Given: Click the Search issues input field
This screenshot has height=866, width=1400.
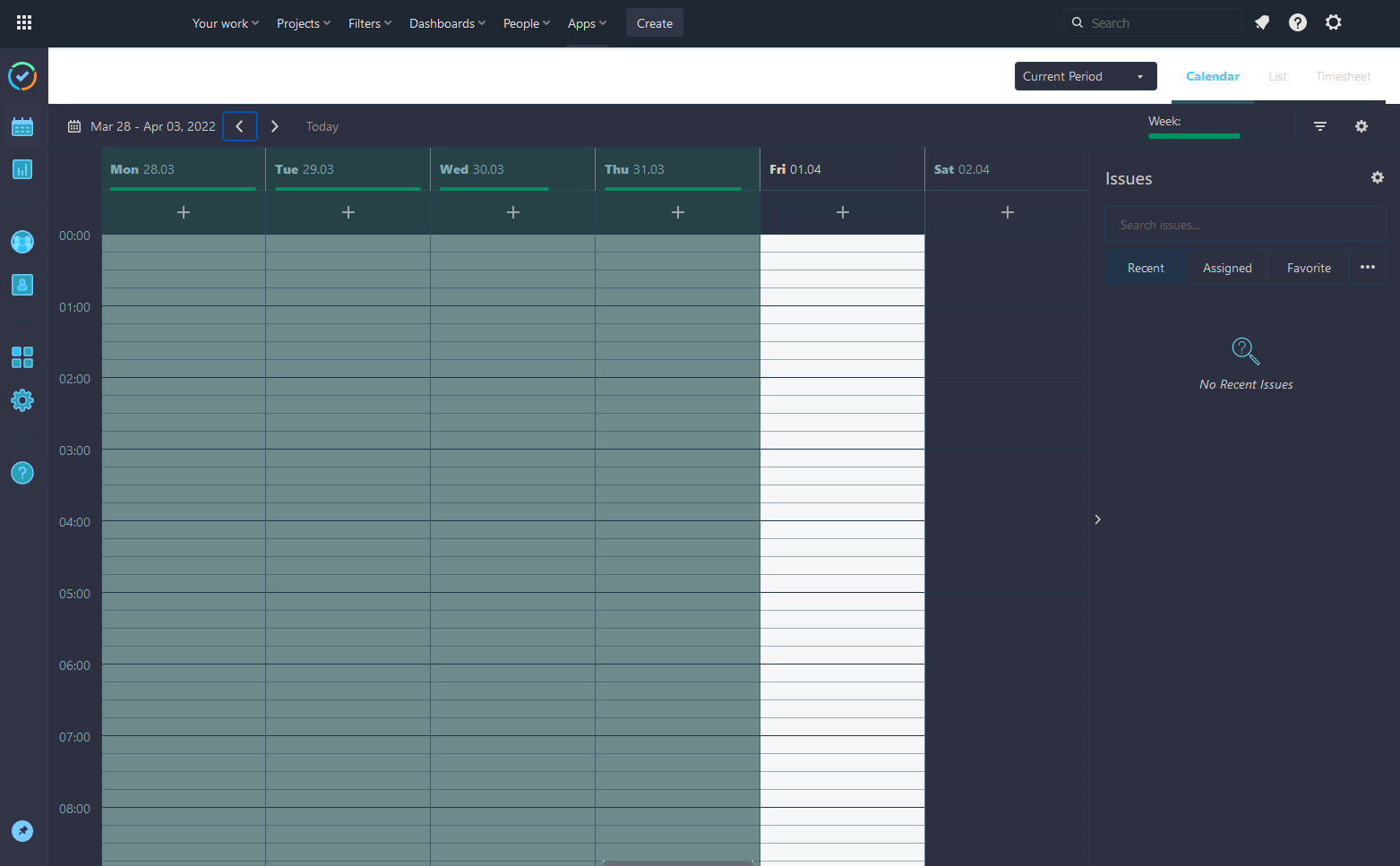Looking at the screenshot, I should tap(1245, 224).
